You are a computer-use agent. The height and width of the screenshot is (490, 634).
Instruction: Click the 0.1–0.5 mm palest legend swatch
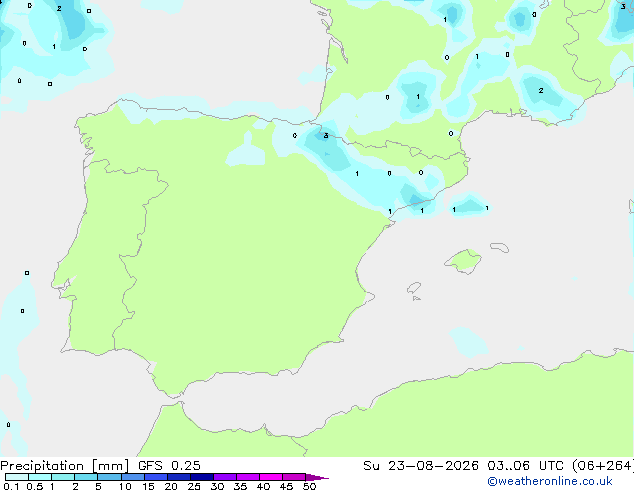(x=17, y=477)
